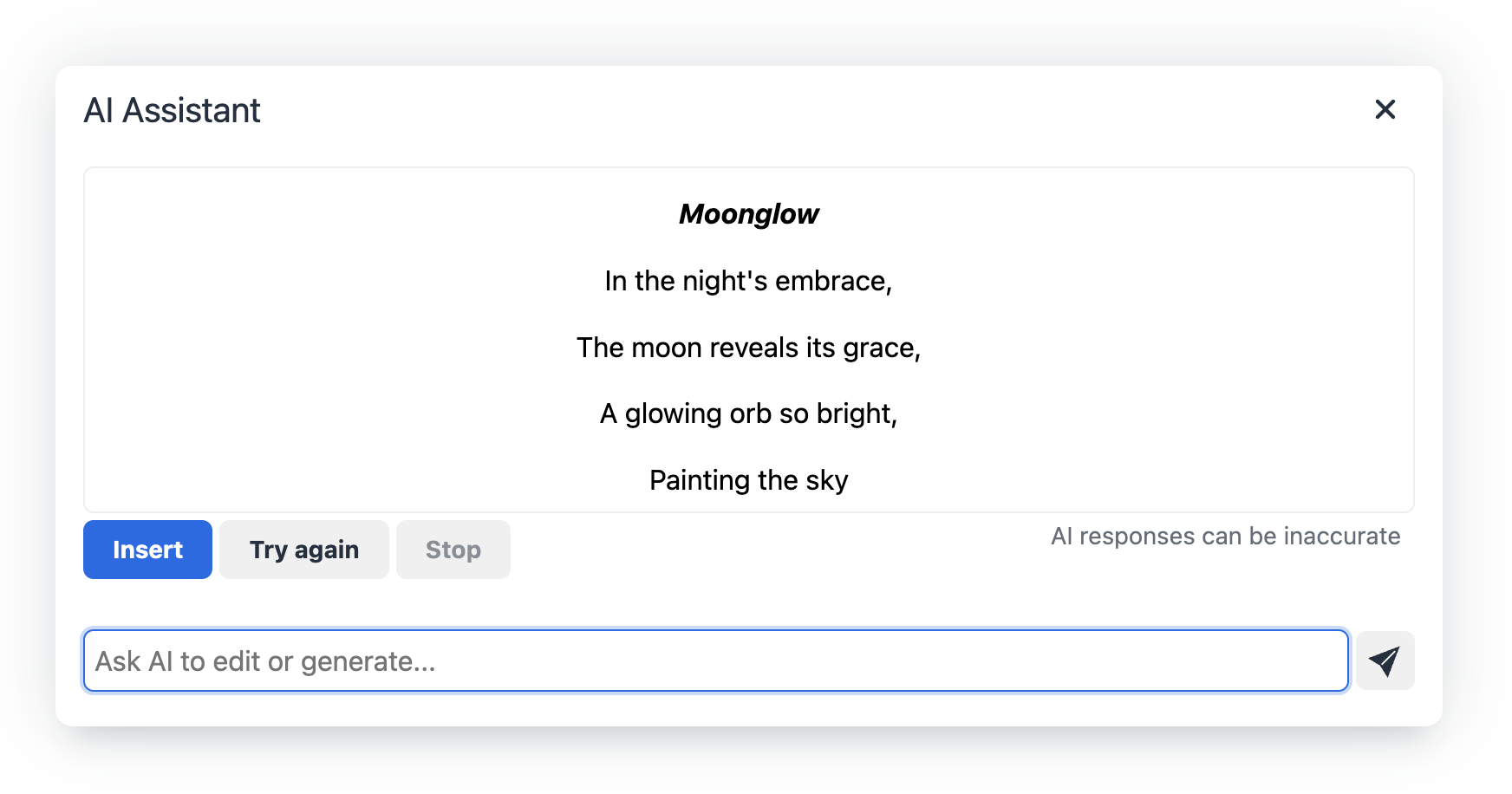Click the line "A glowing orb so bright,"
The width and height of the screenshot is (1512, 794).
pyautogui.click(x=748, y=413)
